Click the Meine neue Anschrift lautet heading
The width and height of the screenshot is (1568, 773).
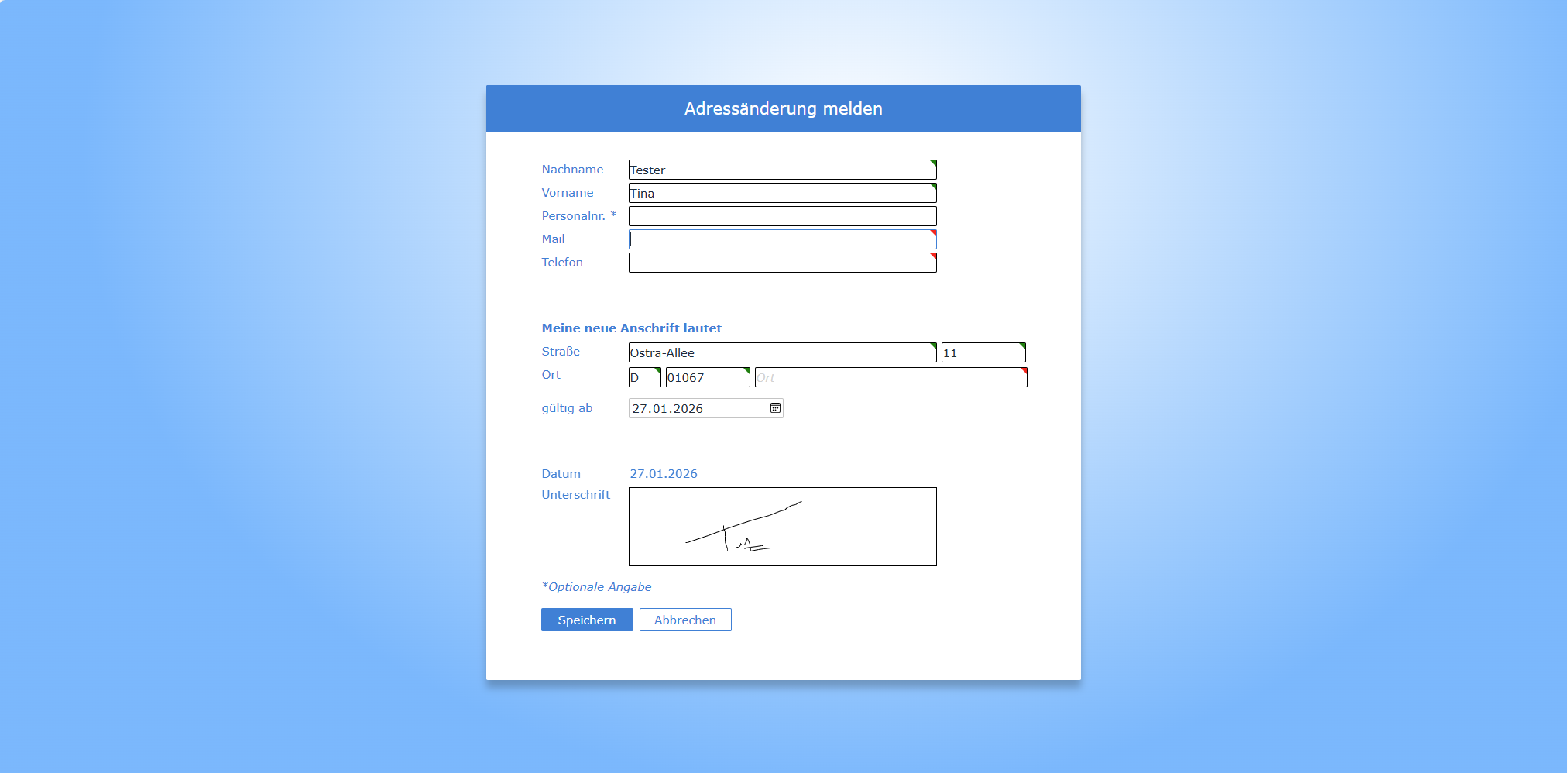click(x=631, y=328)
